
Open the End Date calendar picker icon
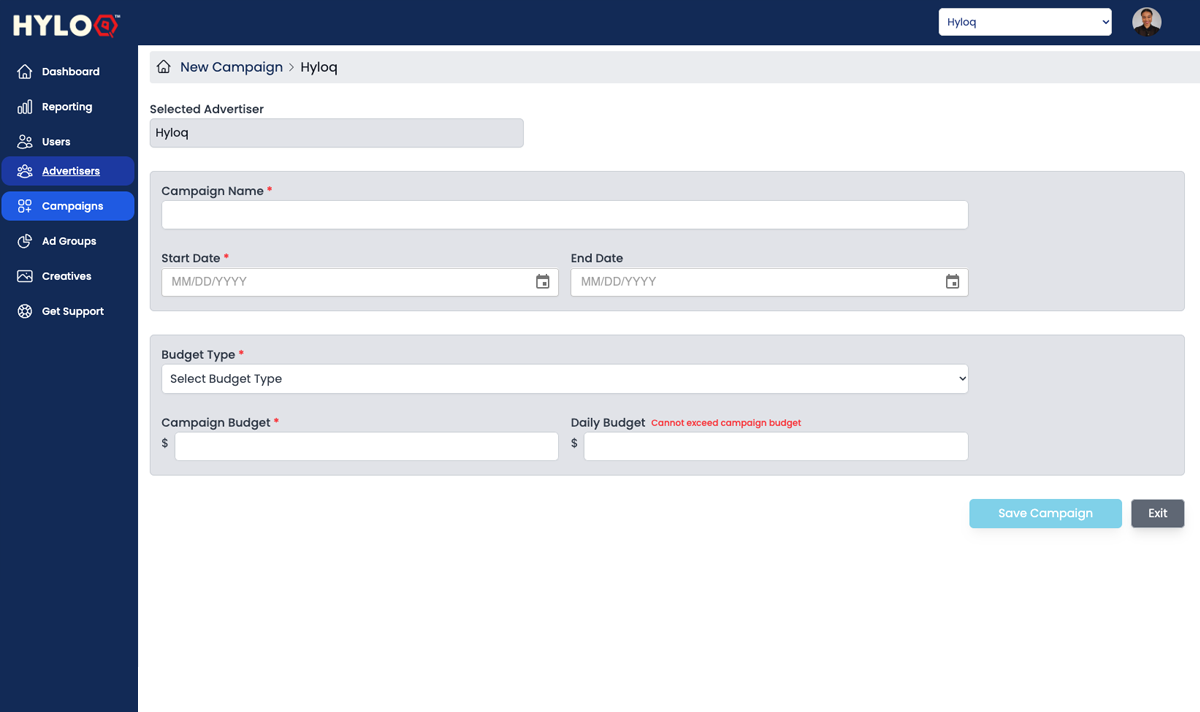pyautogui.click(x=952, y=282)
